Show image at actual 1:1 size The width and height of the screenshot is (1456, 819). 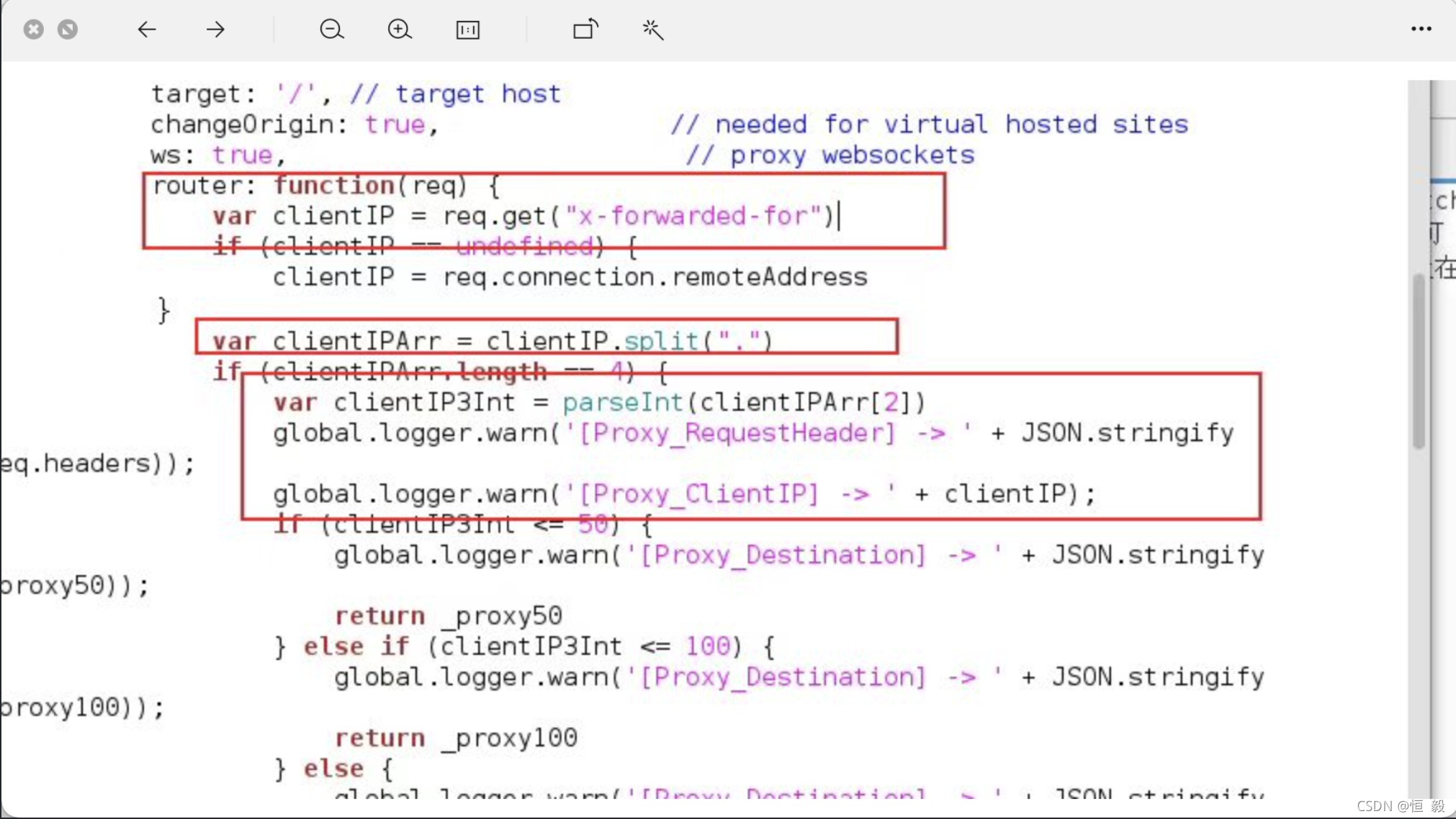pyautogui.click(x=467, y=30)
